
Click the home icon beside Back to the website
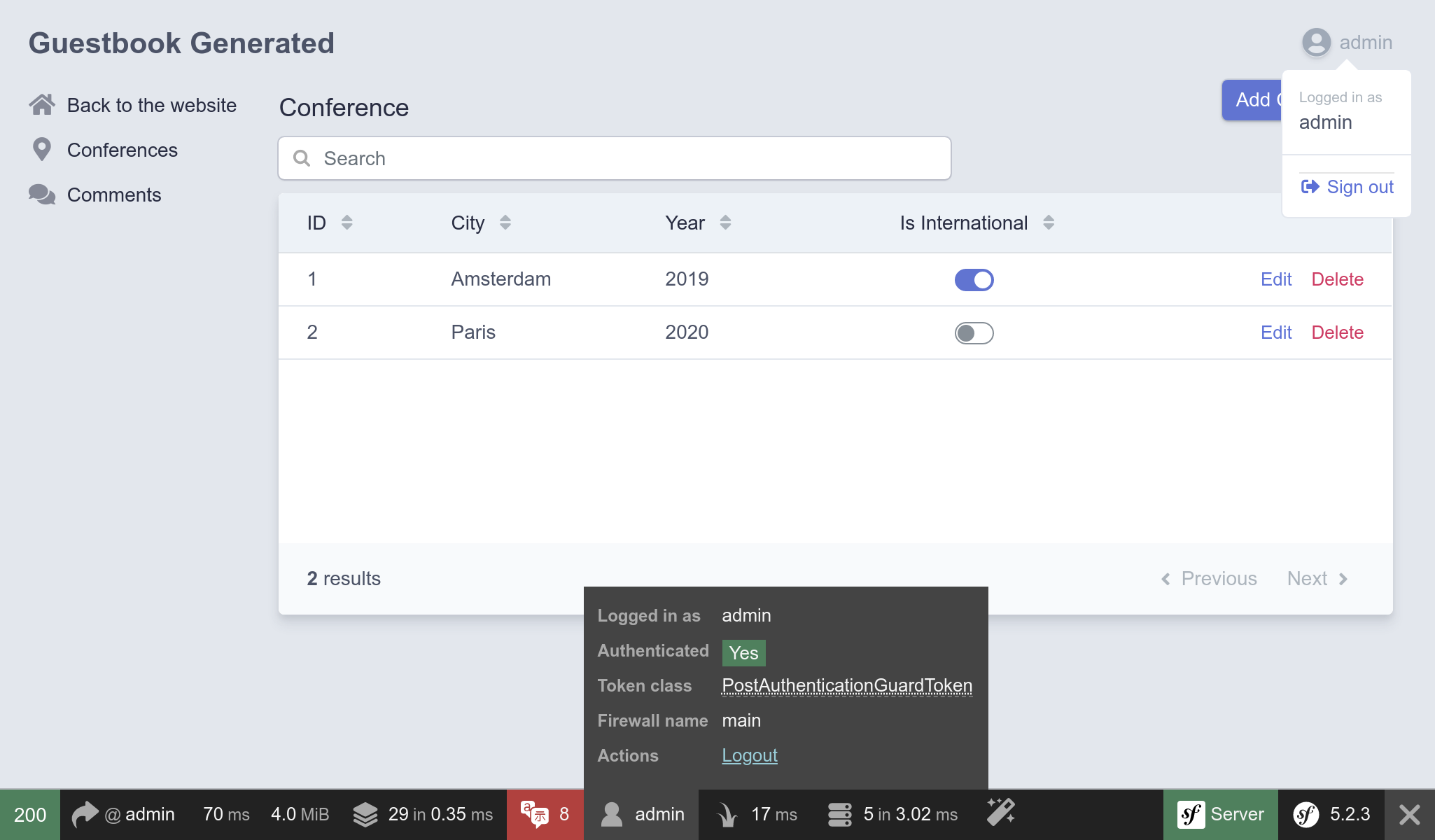click(x=42, y=105)
